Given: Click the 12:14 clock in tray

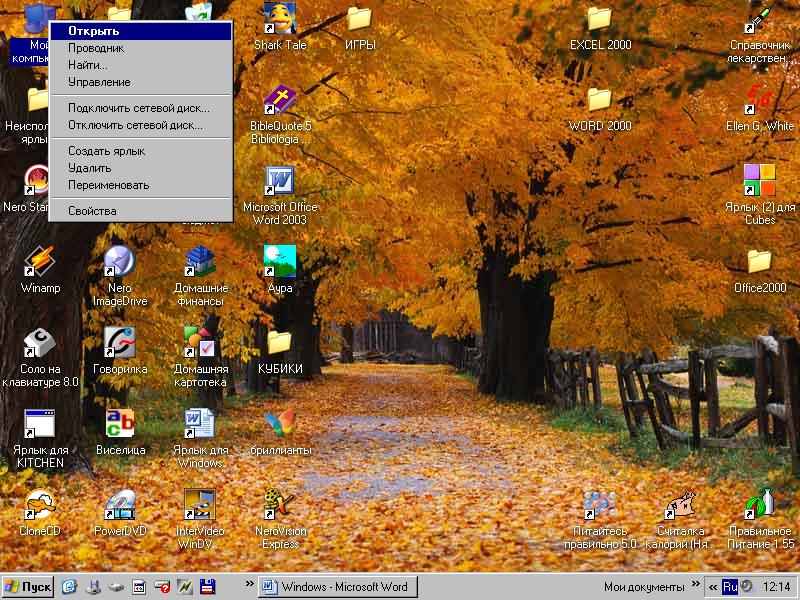Looking at the screenshot, I should (x=777, y=587).
